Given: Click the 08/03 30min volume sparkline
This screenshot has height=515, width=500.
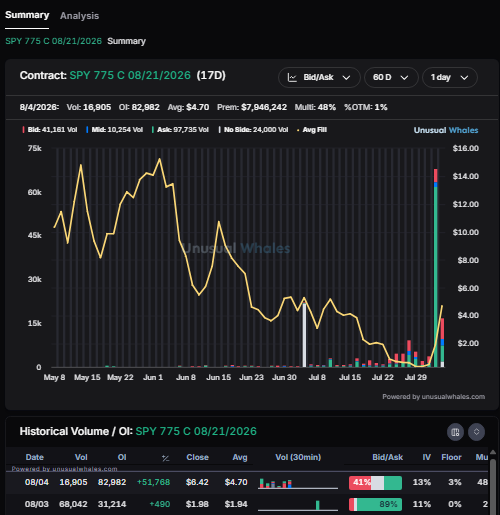Looking at the screenshot, I should [298, 505].
